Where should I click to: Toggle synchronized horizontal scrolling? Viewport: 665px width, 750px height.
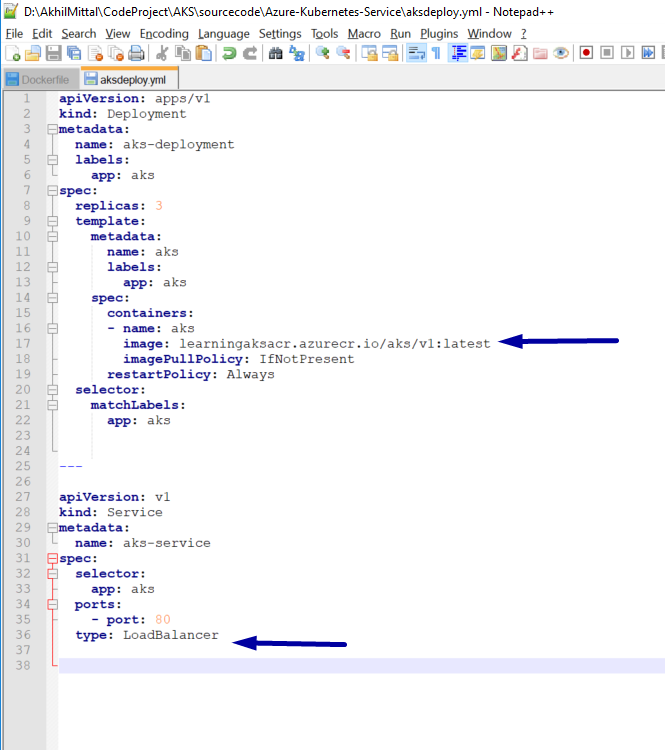[x=390, y=53]
